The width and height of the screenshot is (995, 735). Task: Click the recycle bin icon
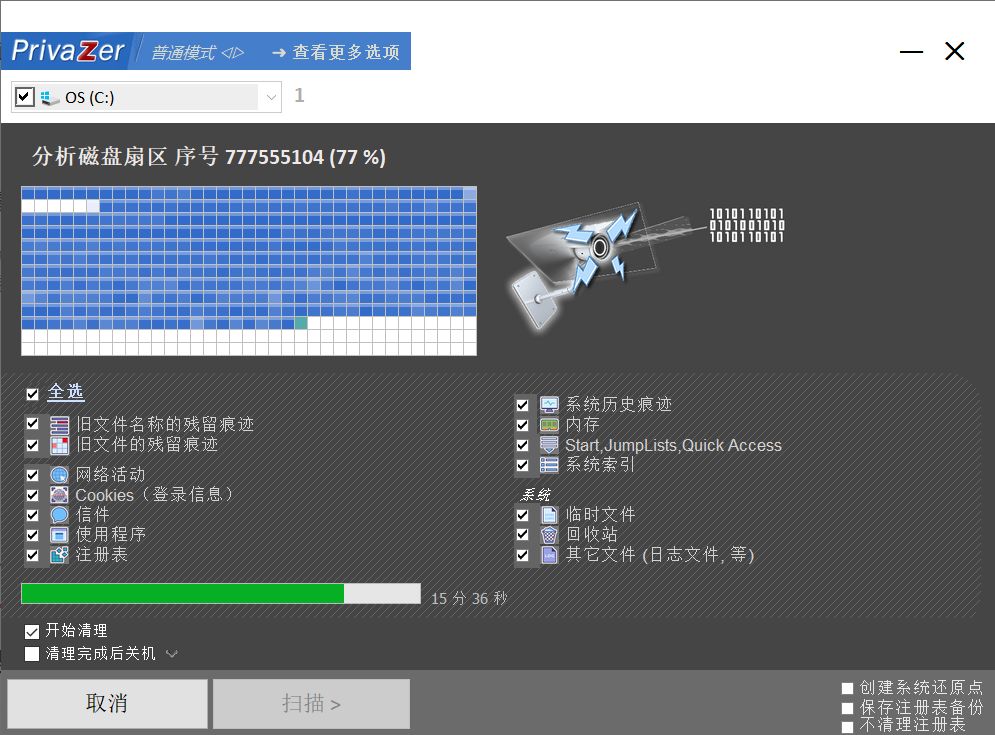tap(549, 535)
